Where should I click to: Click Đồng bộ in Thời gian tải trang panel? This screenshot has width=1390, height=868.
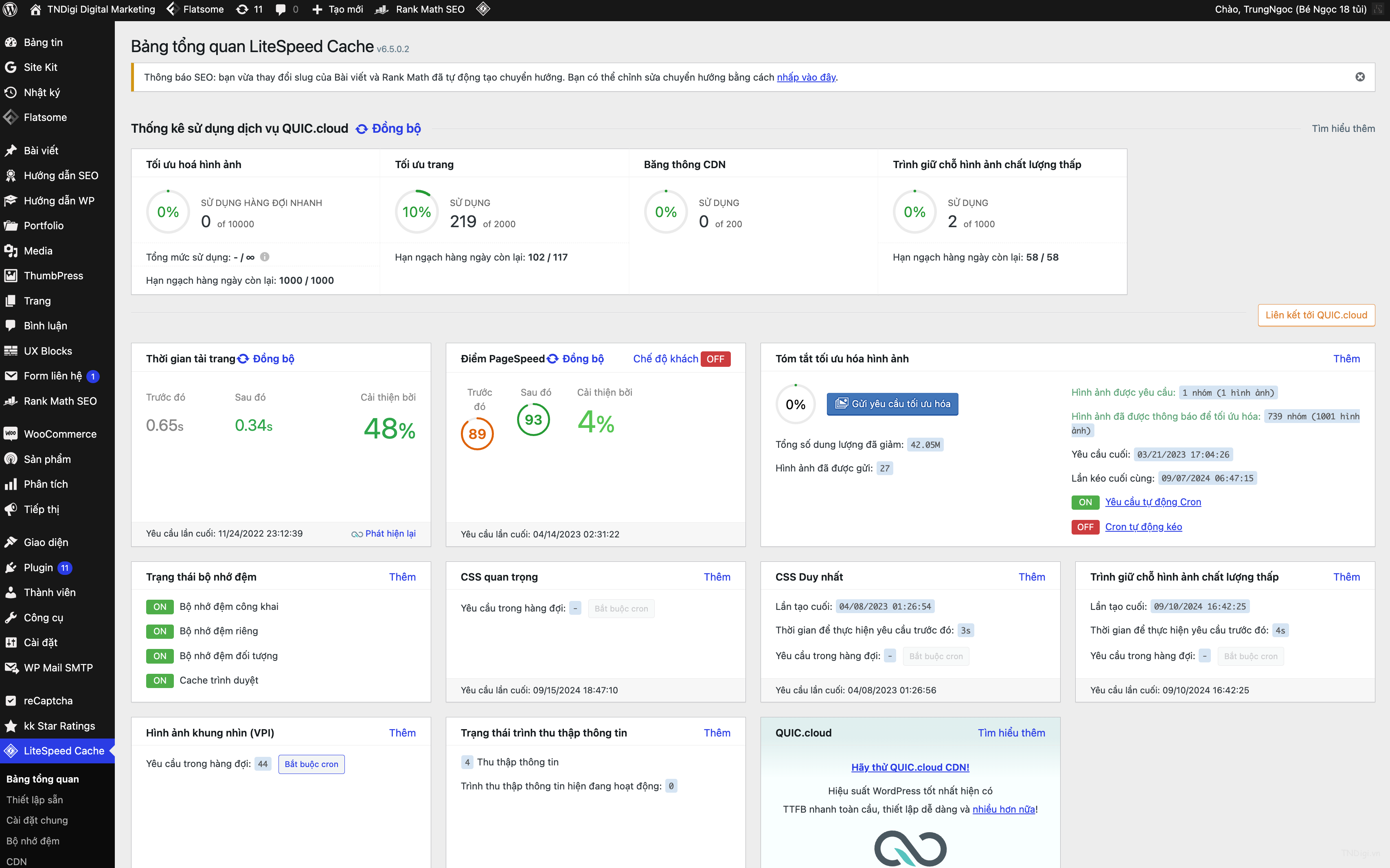point(266,359)
